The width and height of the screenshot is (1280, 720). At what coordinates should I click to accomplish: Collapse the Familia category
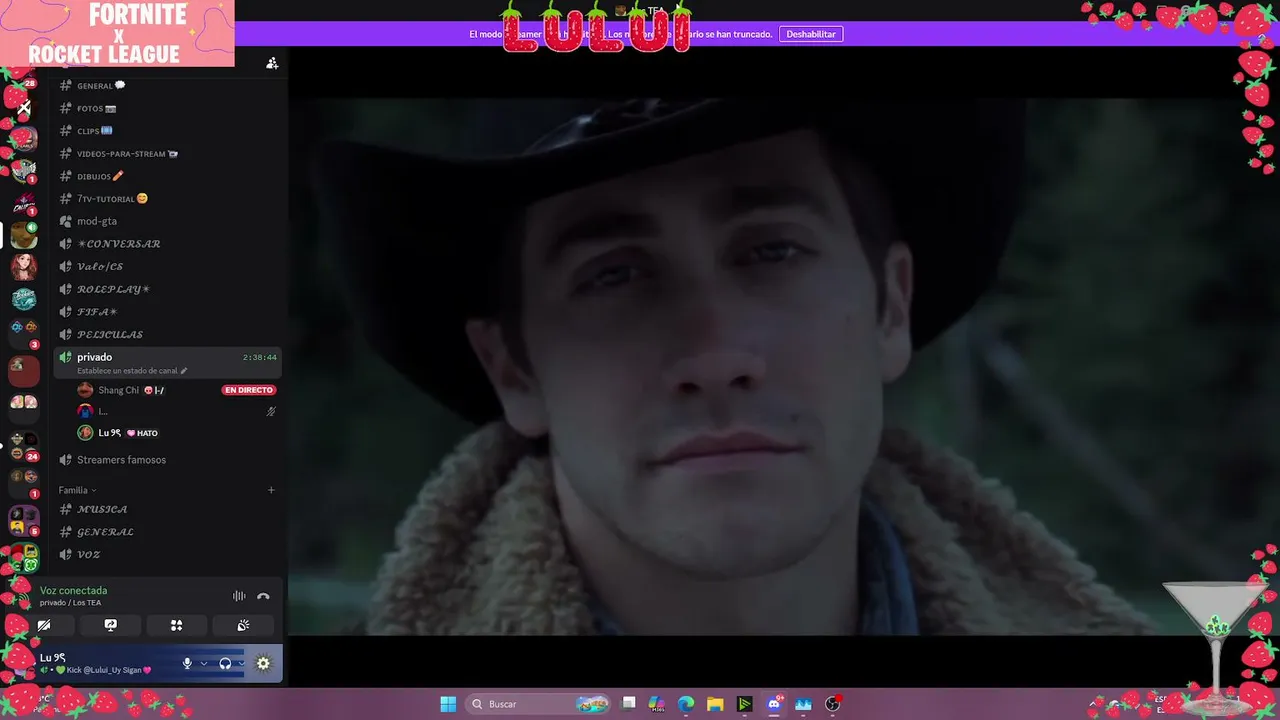point(77,490)
